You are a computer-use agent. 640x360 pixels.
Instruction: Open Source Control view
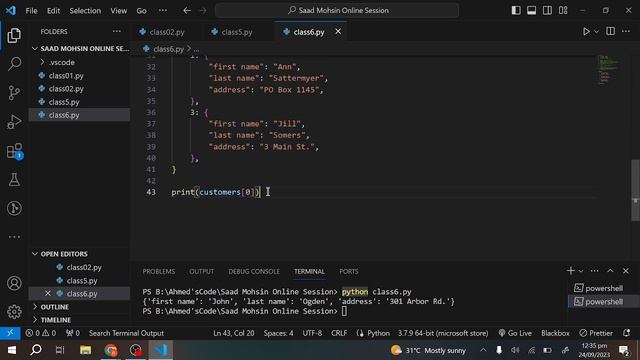pos(14,93)
